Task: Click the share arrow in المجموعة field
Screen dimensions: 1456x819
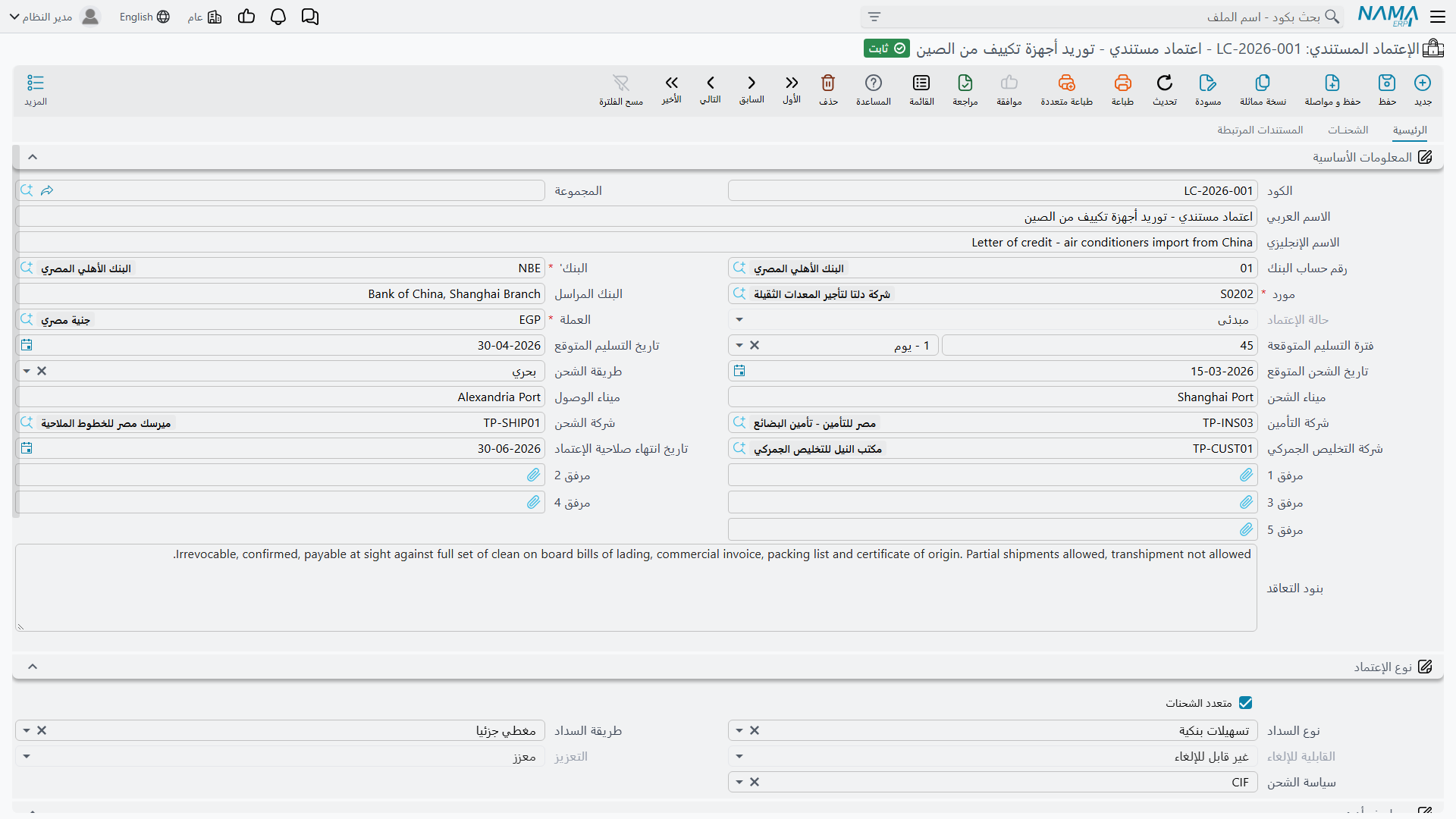Action: 47,190
